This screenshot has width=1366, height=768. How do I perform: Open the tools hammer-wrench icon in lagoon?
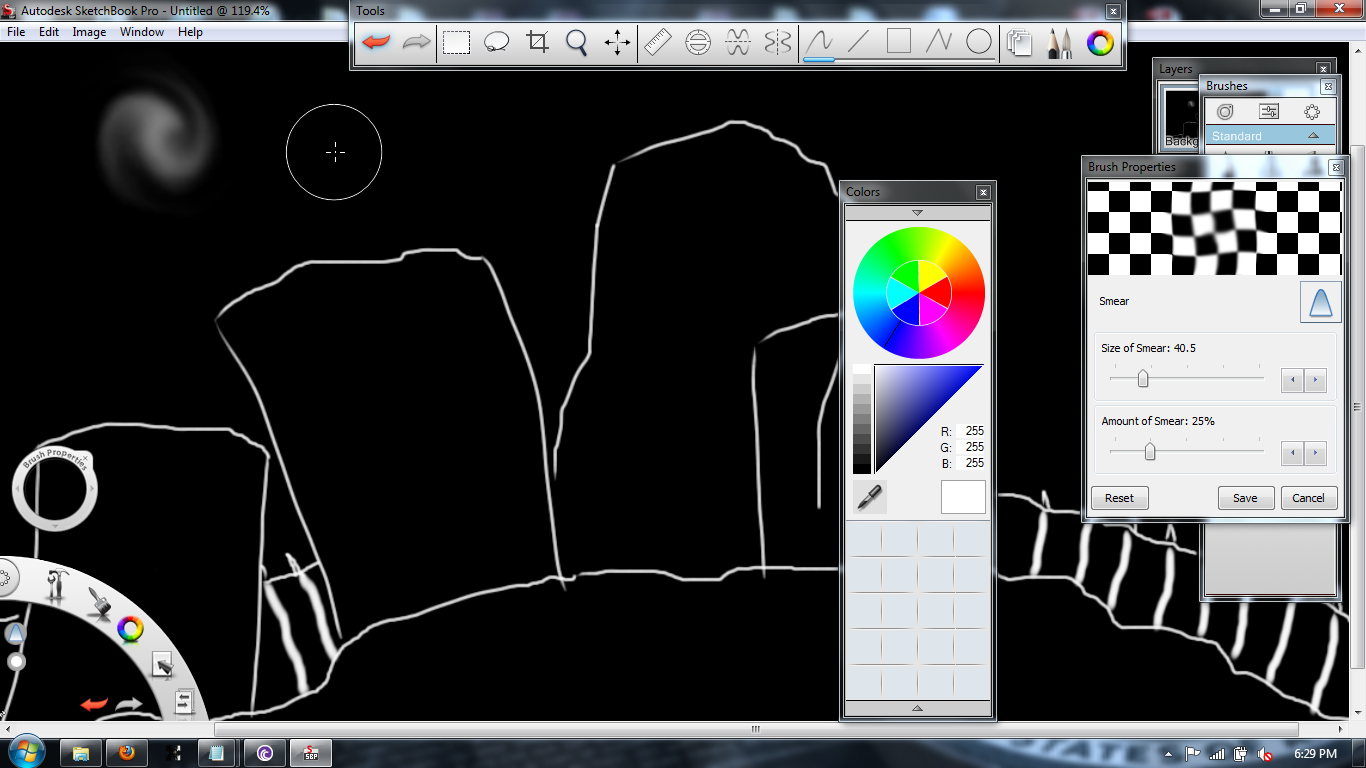(x=56, y=586)
